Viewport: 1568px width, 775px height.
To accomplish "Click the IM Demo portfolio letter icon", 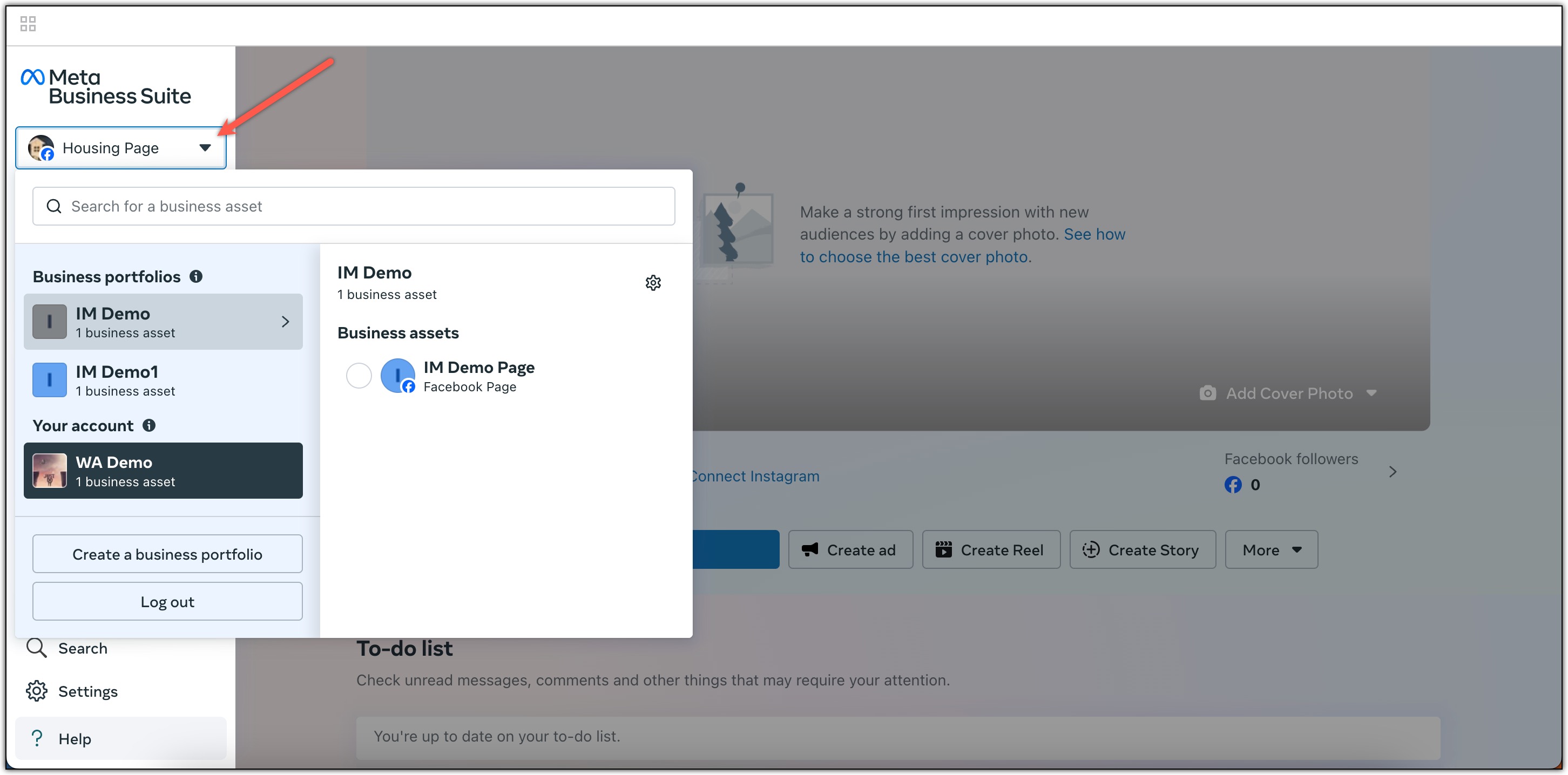I will (49, 322).
